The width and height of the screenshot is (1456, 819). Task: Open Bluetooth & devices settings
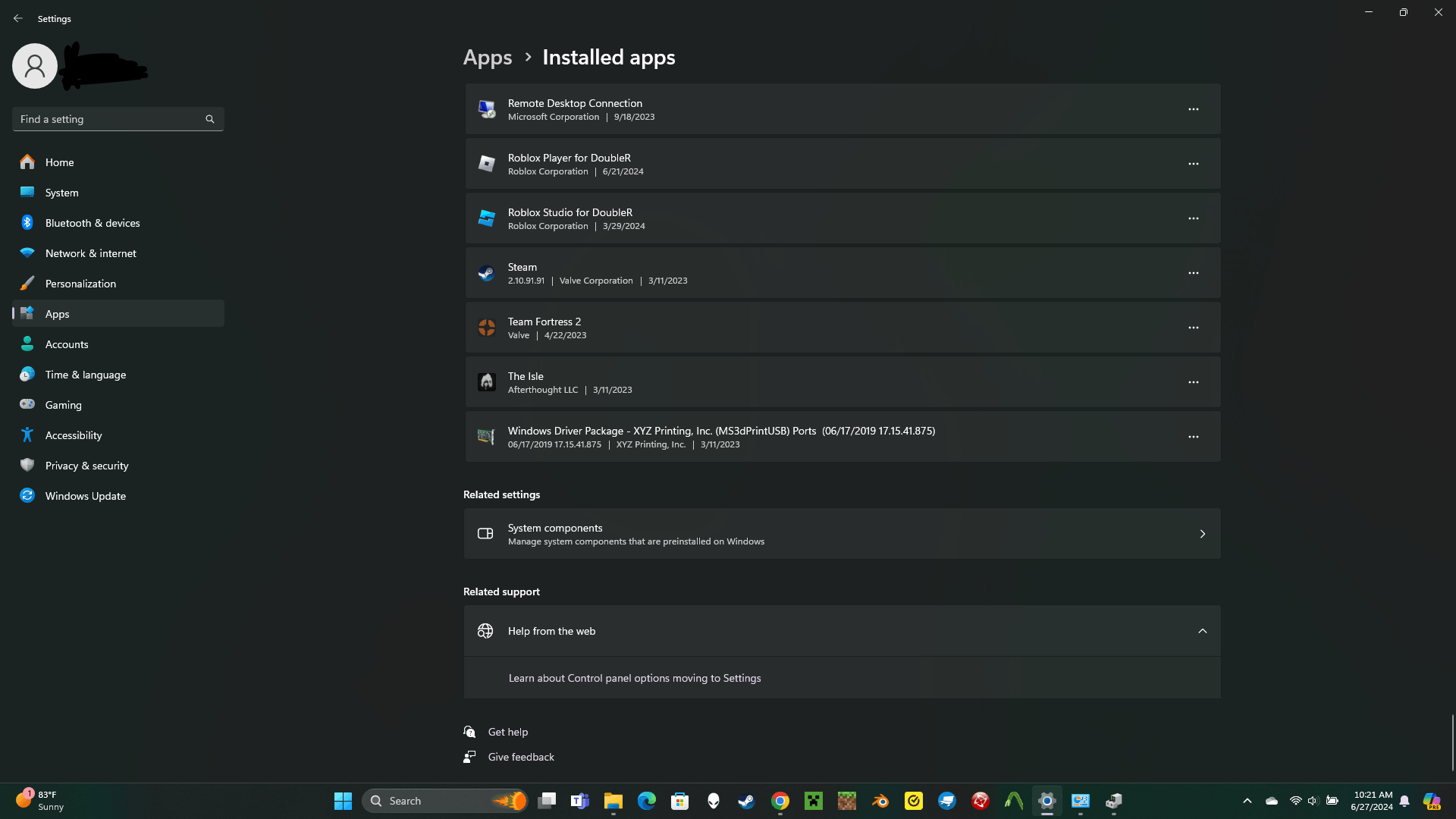click(92, 223)
